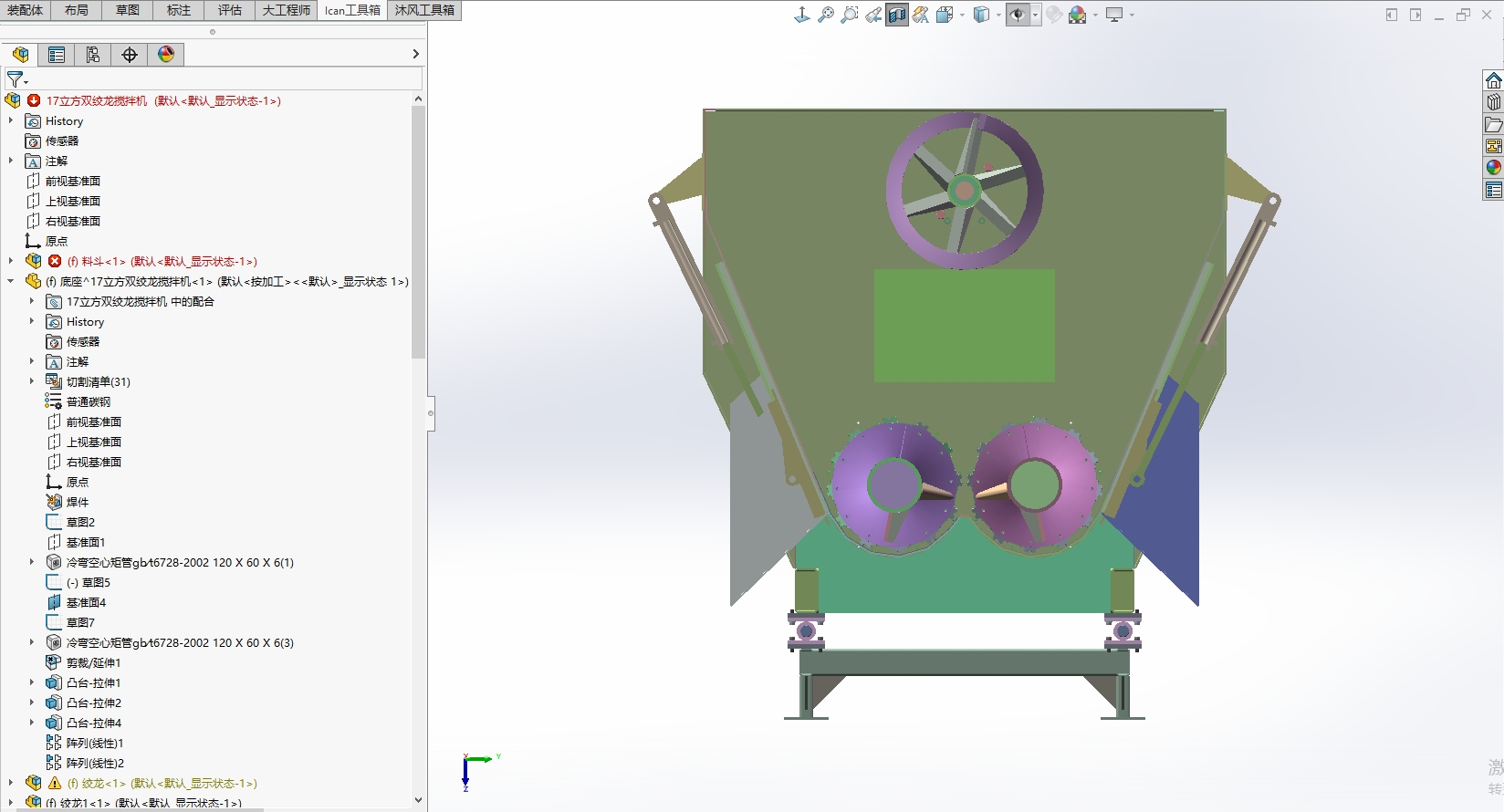1504x812 pixels.
Task: Switch to the 标注 tab
Action: 179,10
